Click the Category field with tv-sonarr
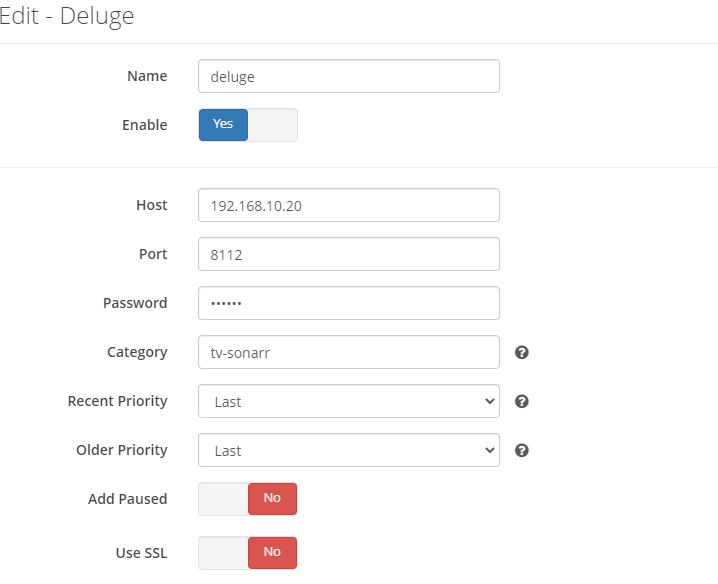 tap(348, 352)
